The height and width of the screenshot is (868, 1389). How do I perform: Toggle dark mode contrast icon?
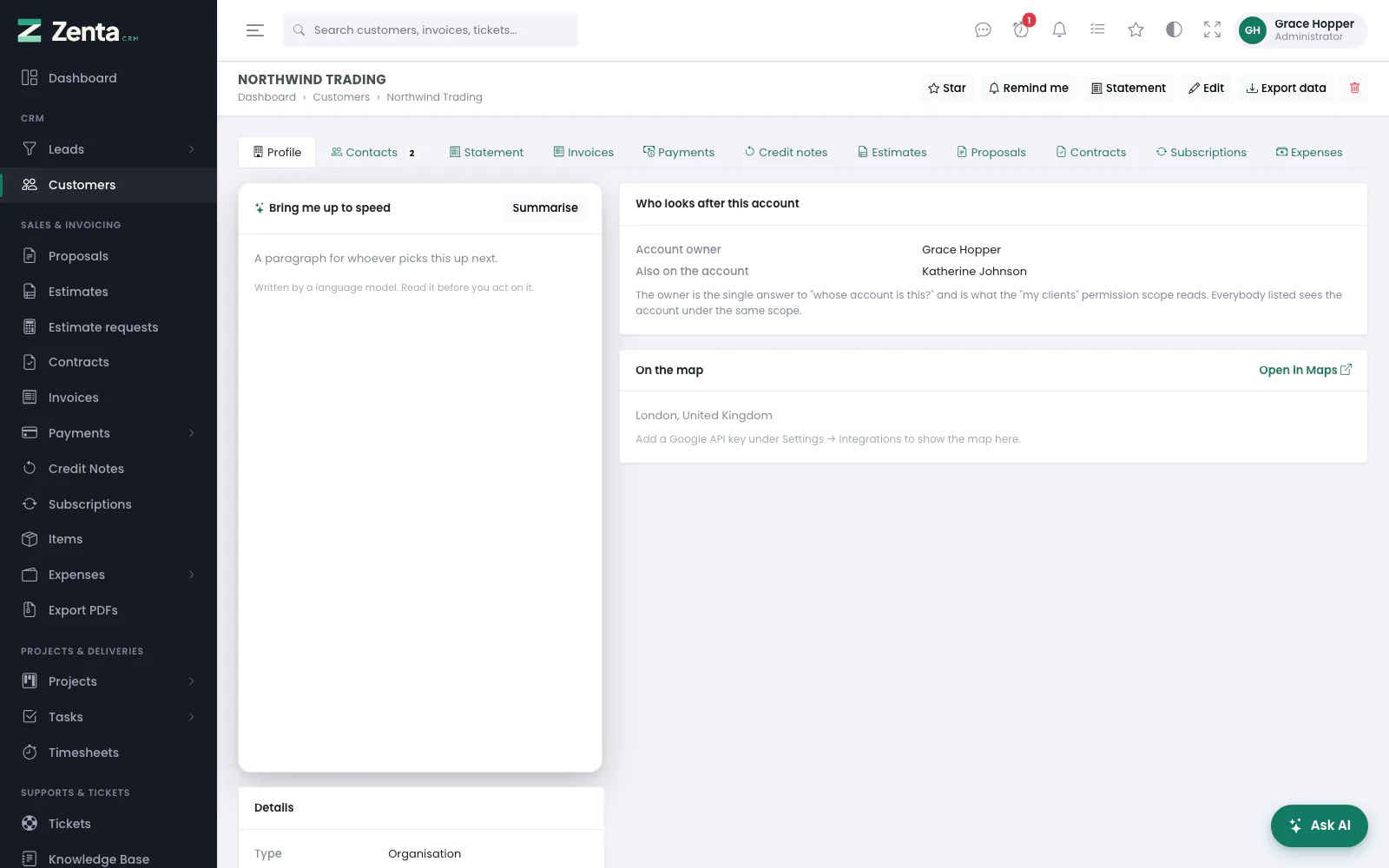click(x=1174, y=30)
